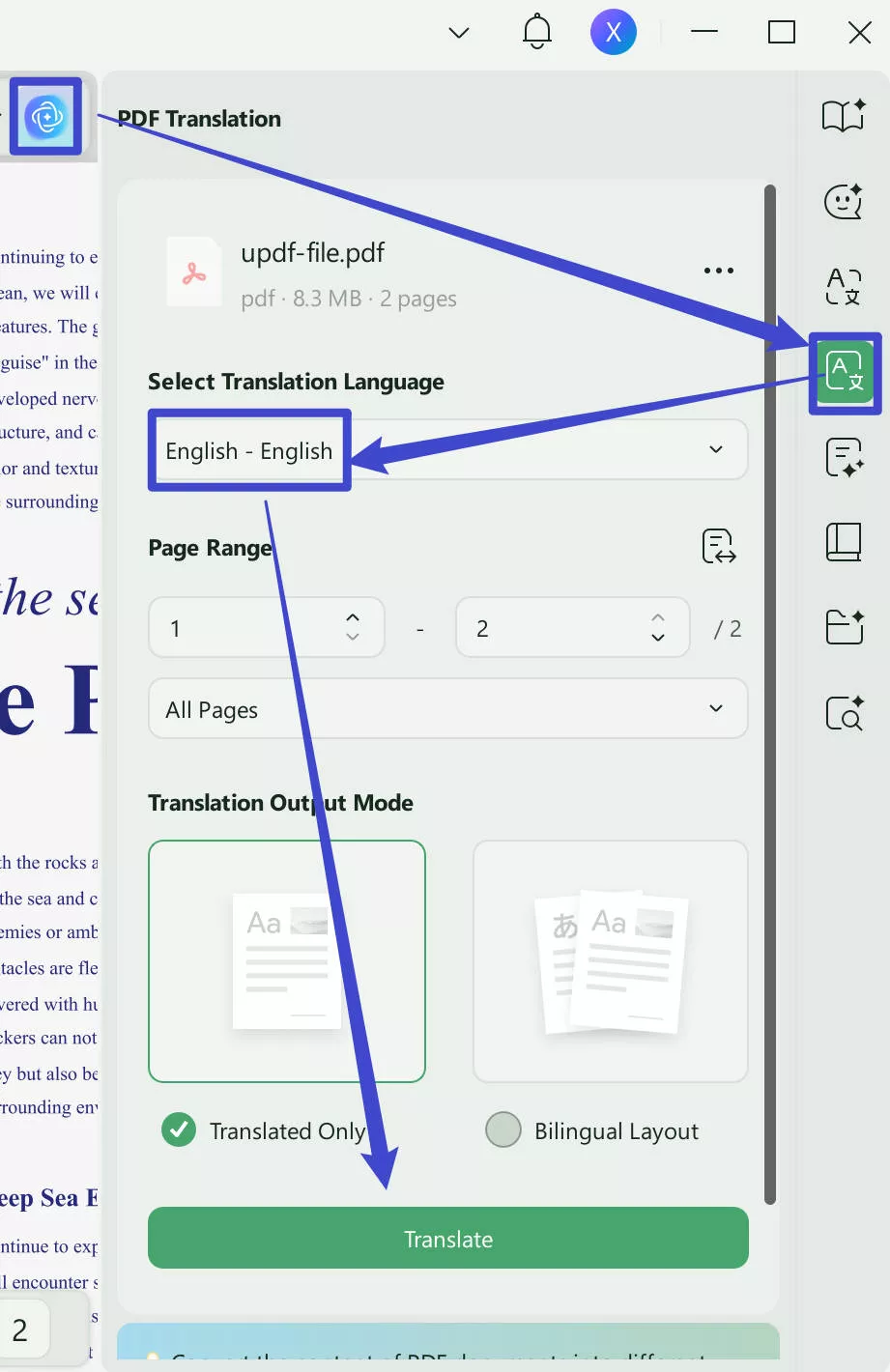The height and width of the screenshot is (1372, 890).
Task: Open the text translation tool icon
Action: [843, 287]
